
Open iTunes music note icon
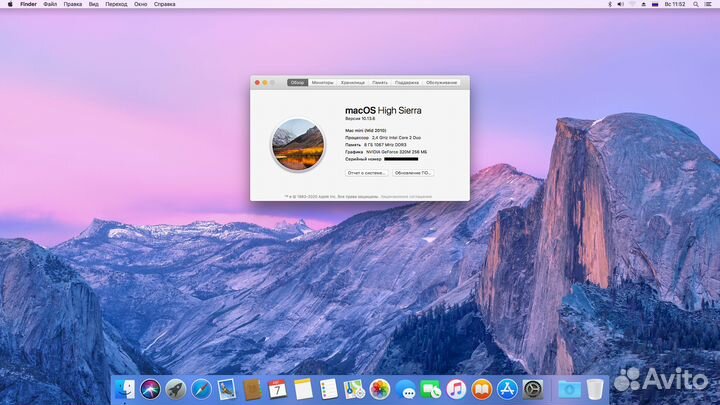click(456, 389)
